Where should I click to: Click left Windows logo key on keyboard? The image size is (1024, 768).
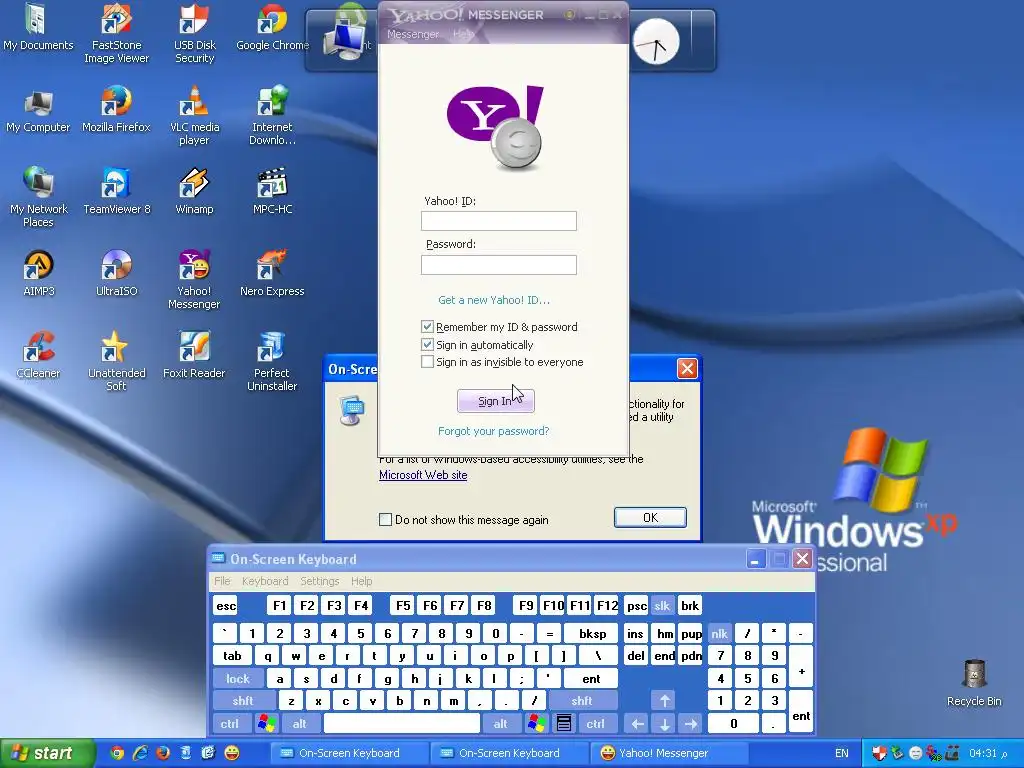(266, 724)
